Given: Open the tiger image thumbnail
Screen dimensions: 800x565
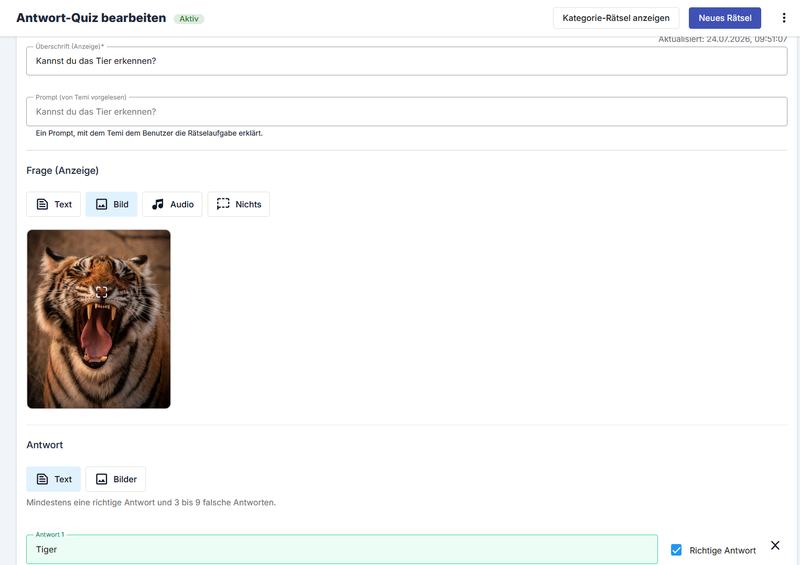Looking at the screenshot, I should [x=98, y=319].
